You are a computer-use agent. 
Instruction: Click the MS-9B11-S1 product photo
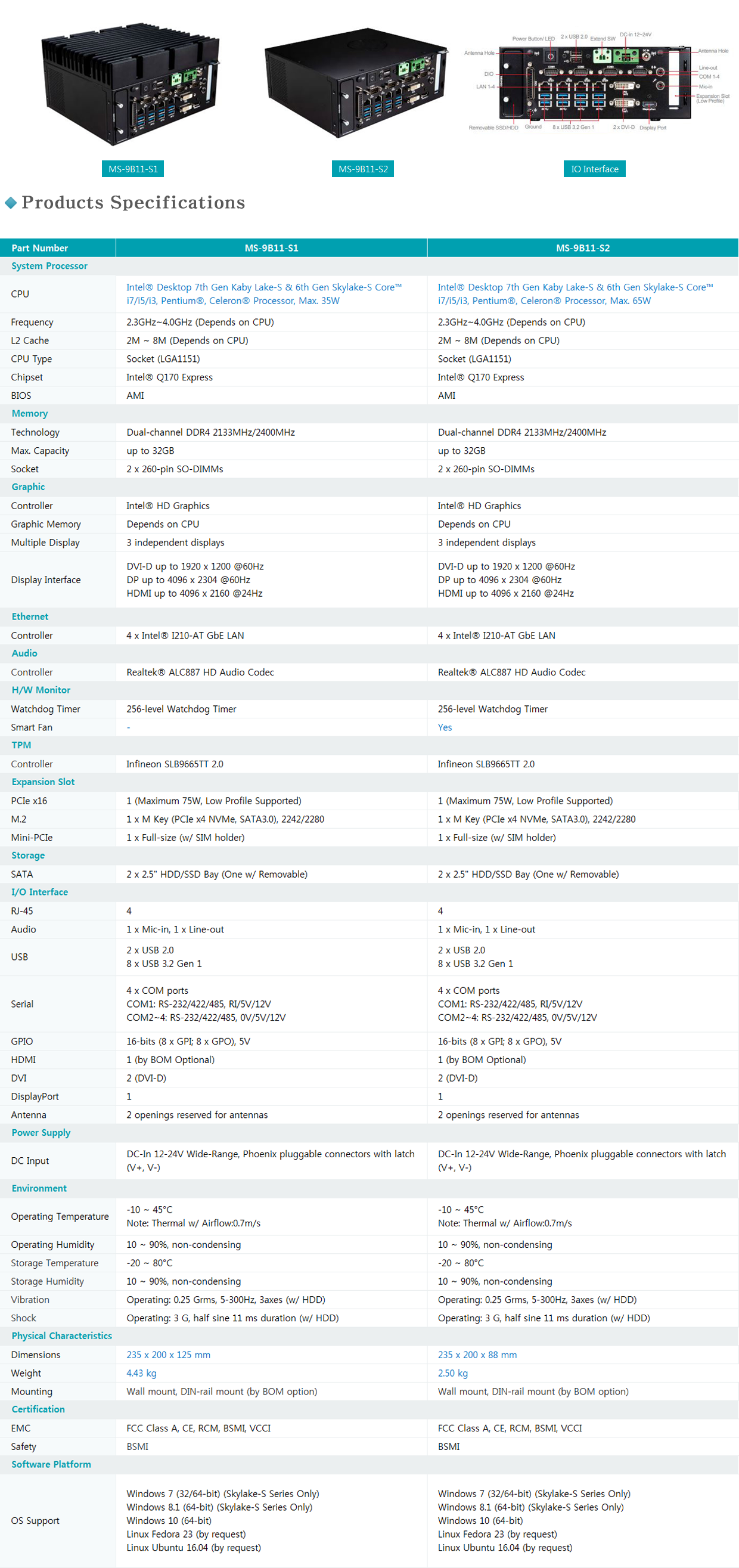click(130, 84)
